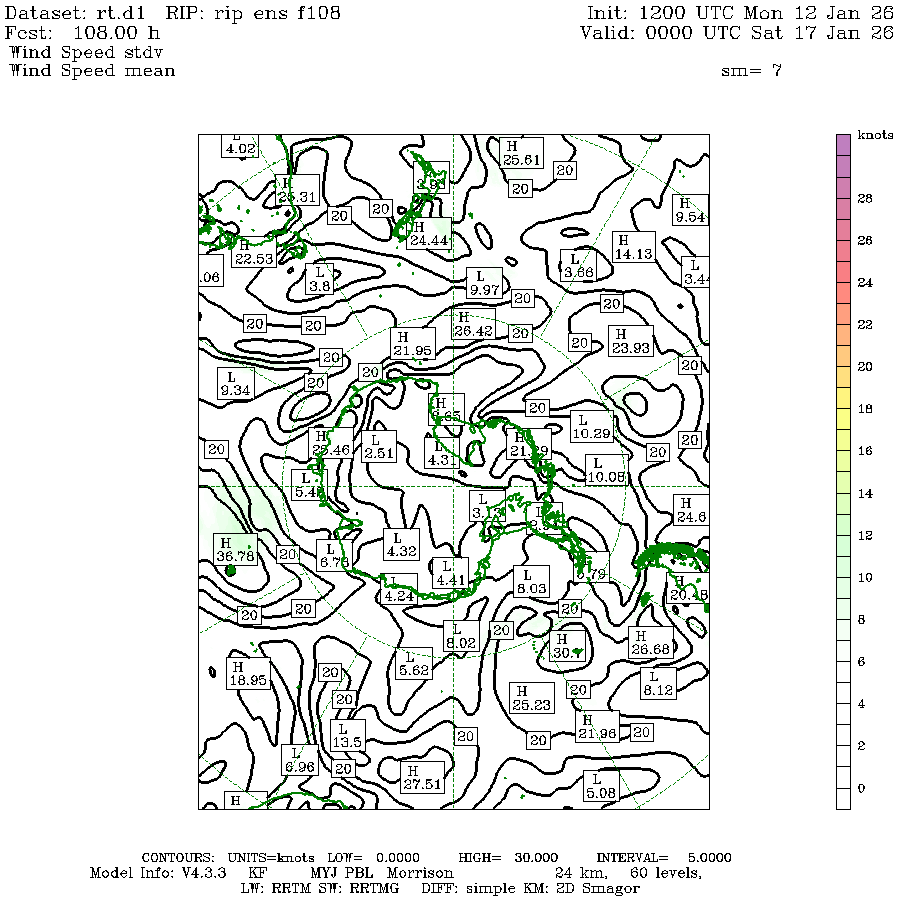Click the 'L 4.31' minimum label
Viewport: 900px width, 900px height.
pos(442,453)
